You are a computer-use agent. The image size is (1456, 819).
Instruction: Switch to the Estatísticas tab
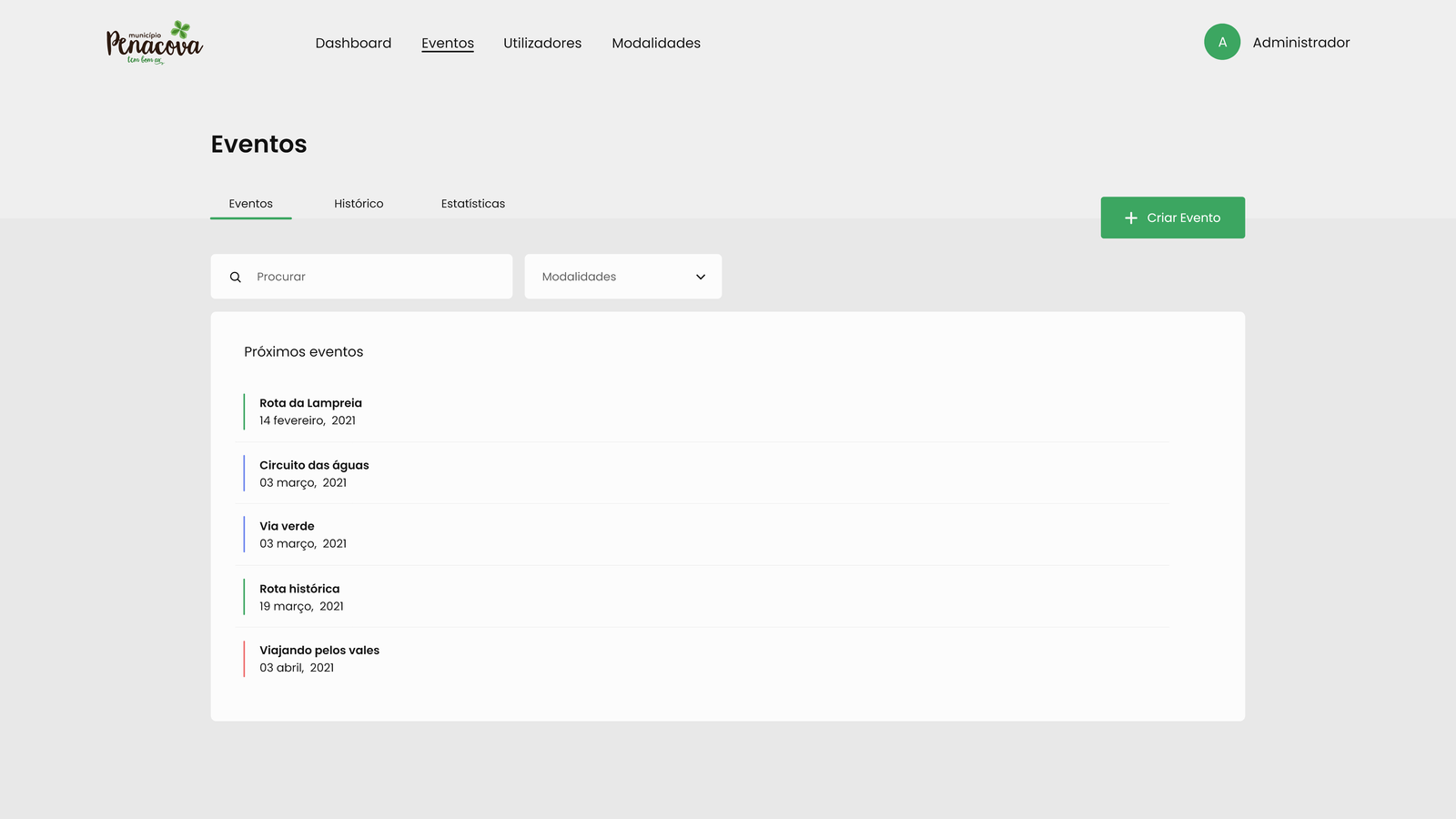(473, 204)
